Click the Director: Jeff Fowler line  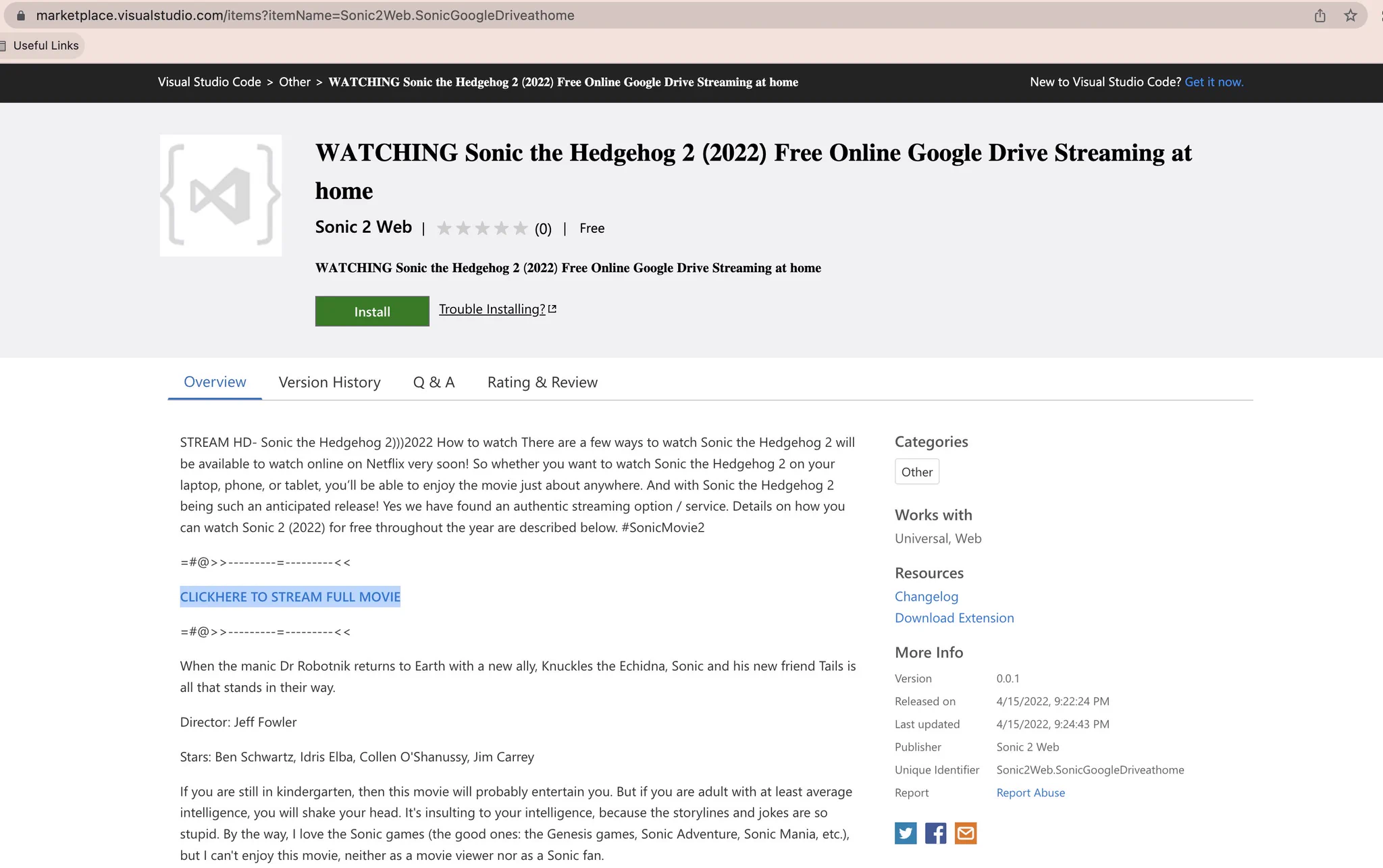[238, 722]
